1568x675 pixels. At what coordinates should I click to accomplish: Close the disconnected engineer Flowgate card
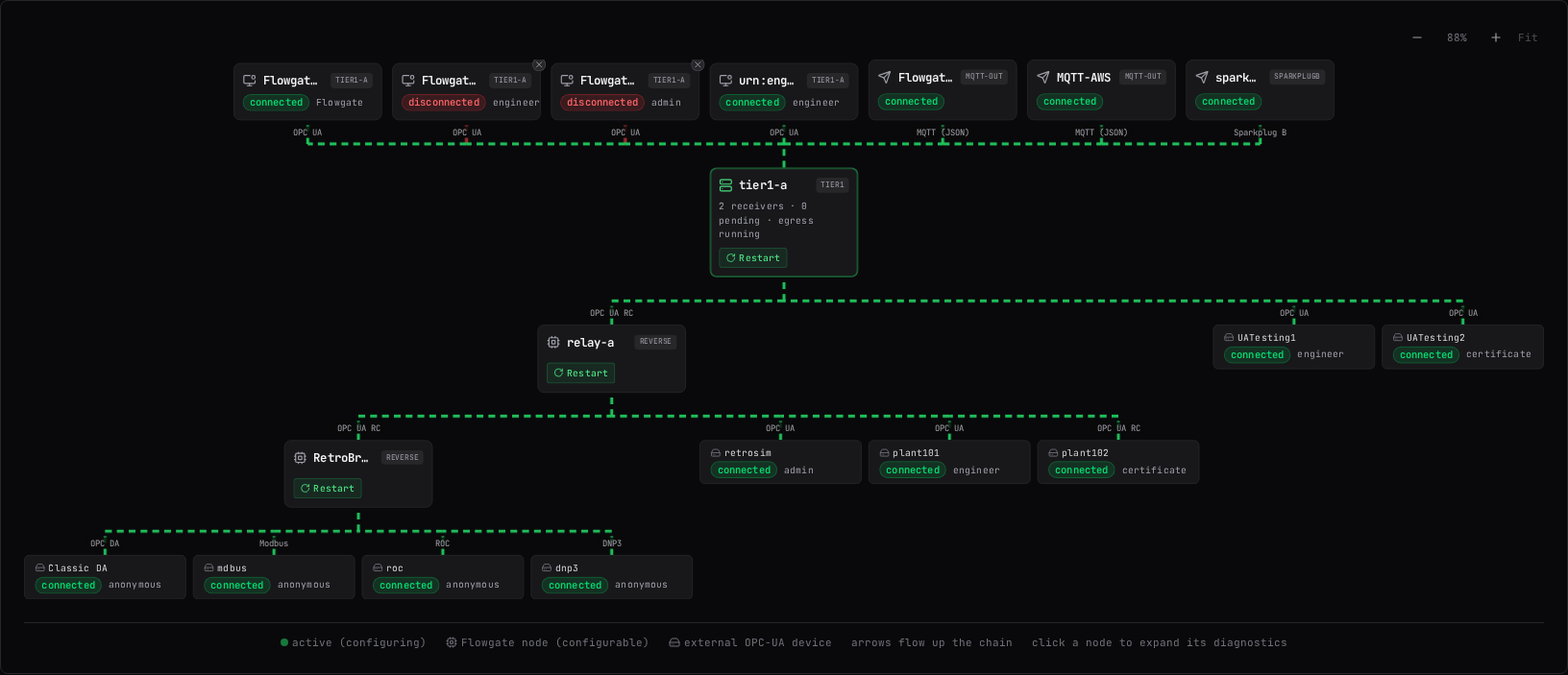tap(539, 65)
